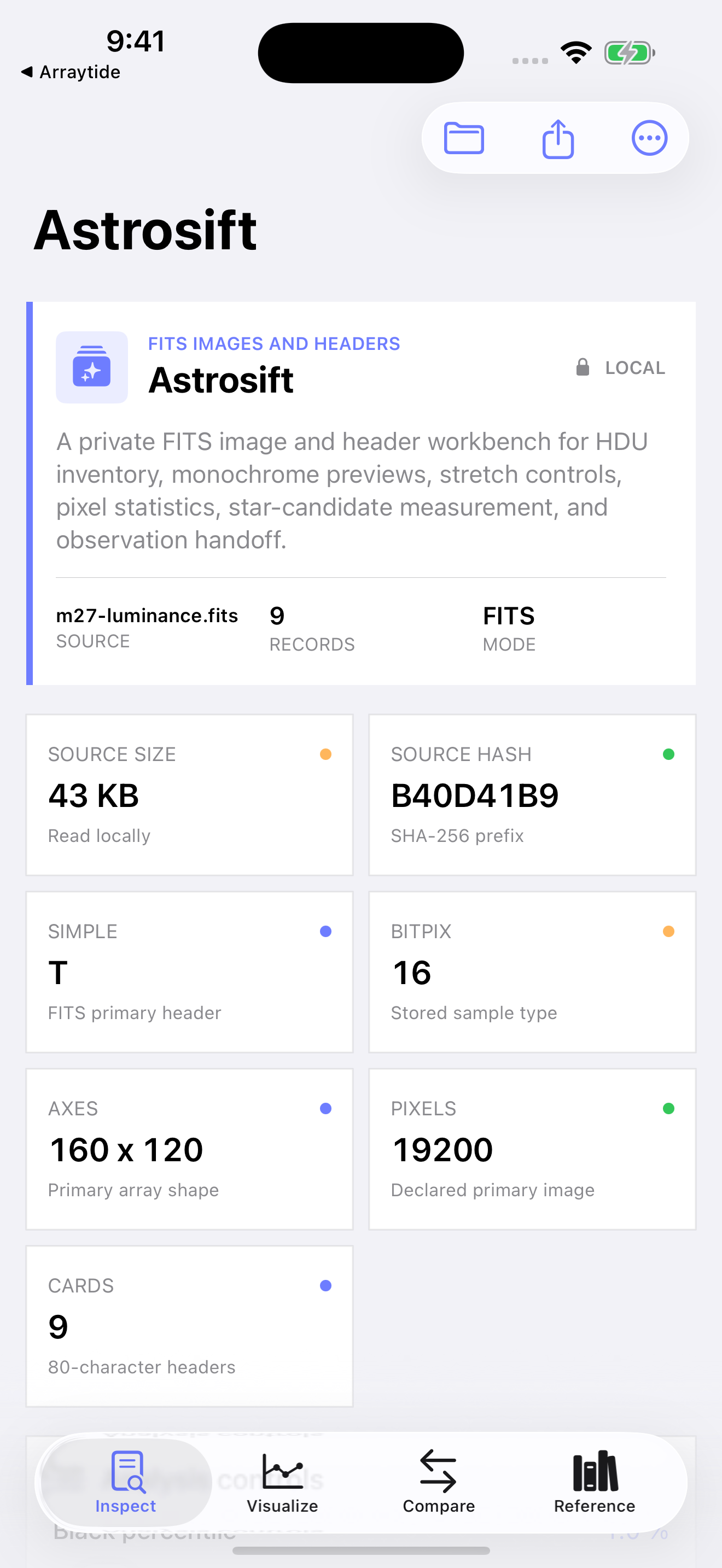
Task: Tap the FITS MODE value
Action: 509,616
